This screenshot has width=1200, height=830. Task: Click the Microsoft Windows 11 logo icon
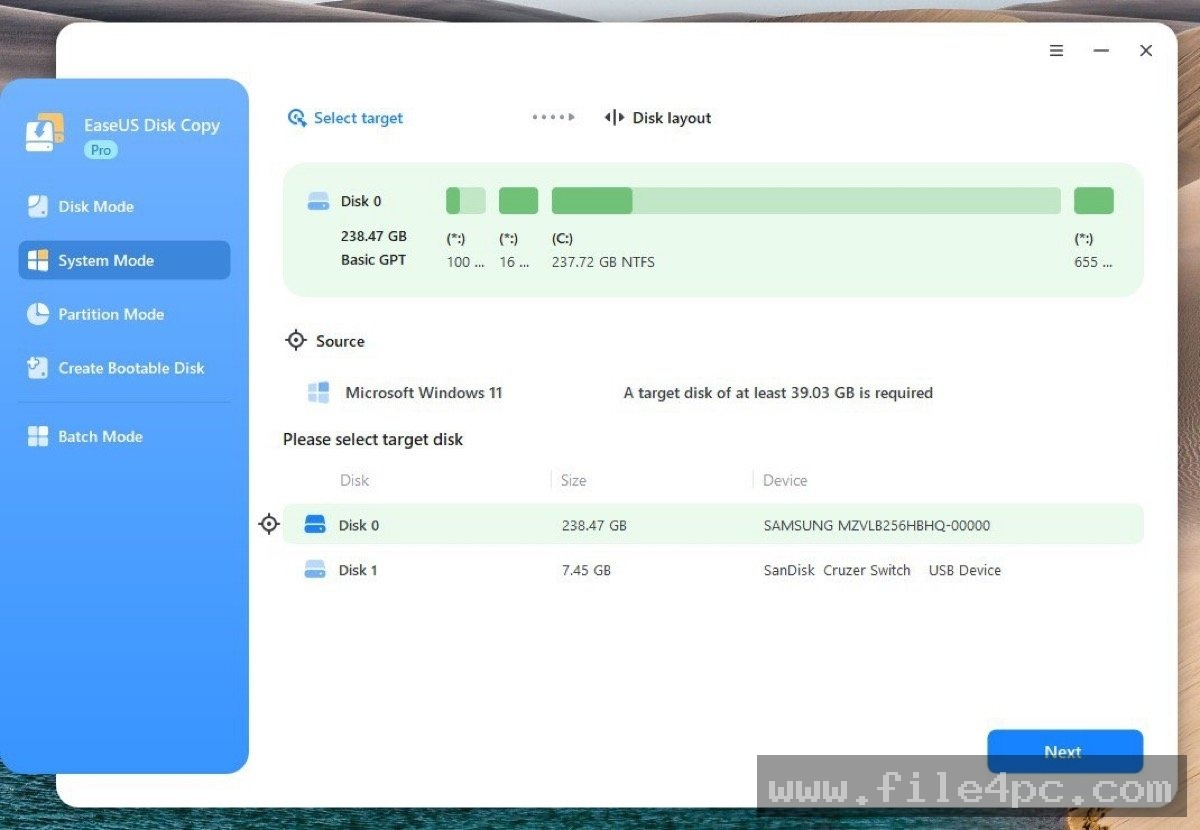click(x=318, y=393)
